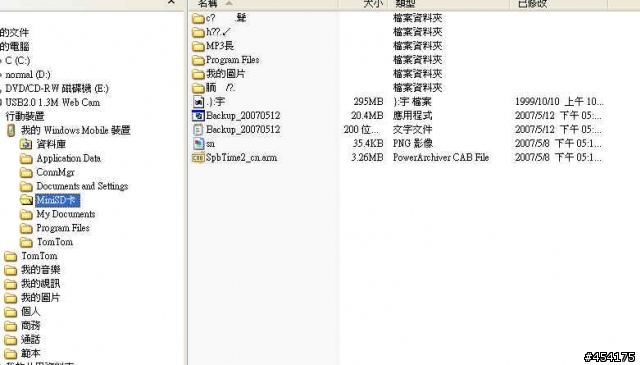This screenshot has width=640, height=365.
Task: Close the folder tree pane
Action: click(x=171, y=2)
